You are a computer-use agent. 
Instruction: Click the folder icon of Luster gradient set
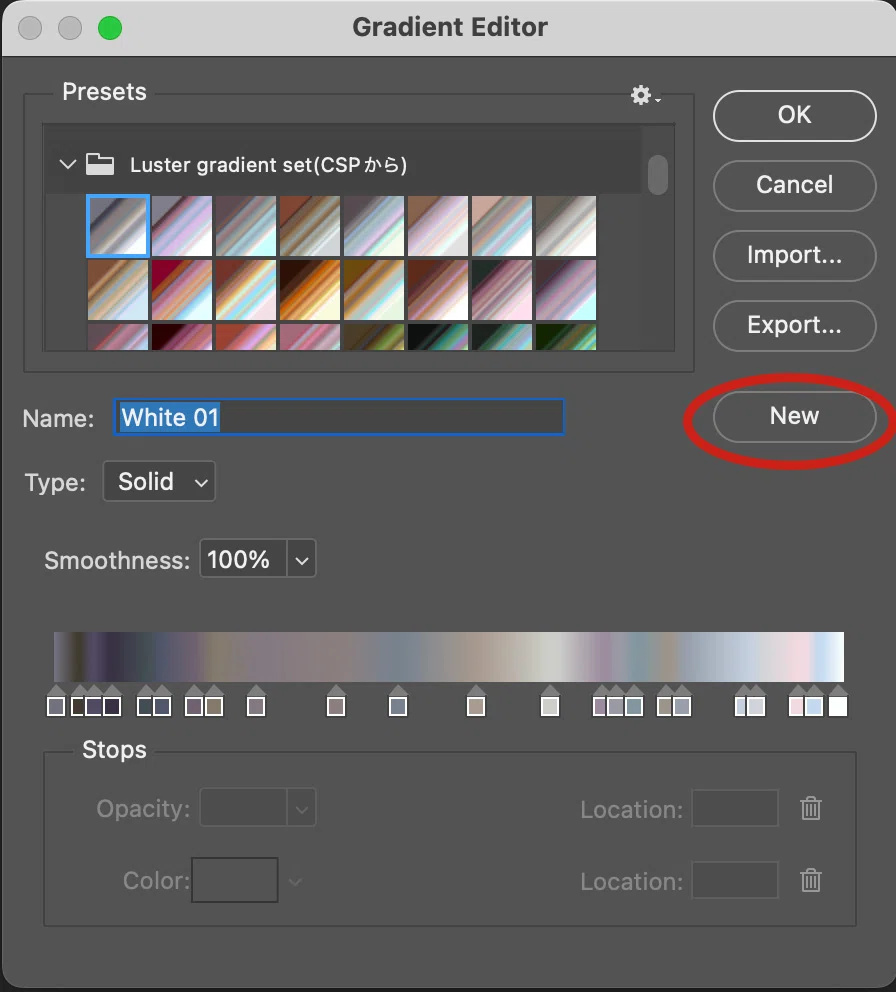pos(100,164)
